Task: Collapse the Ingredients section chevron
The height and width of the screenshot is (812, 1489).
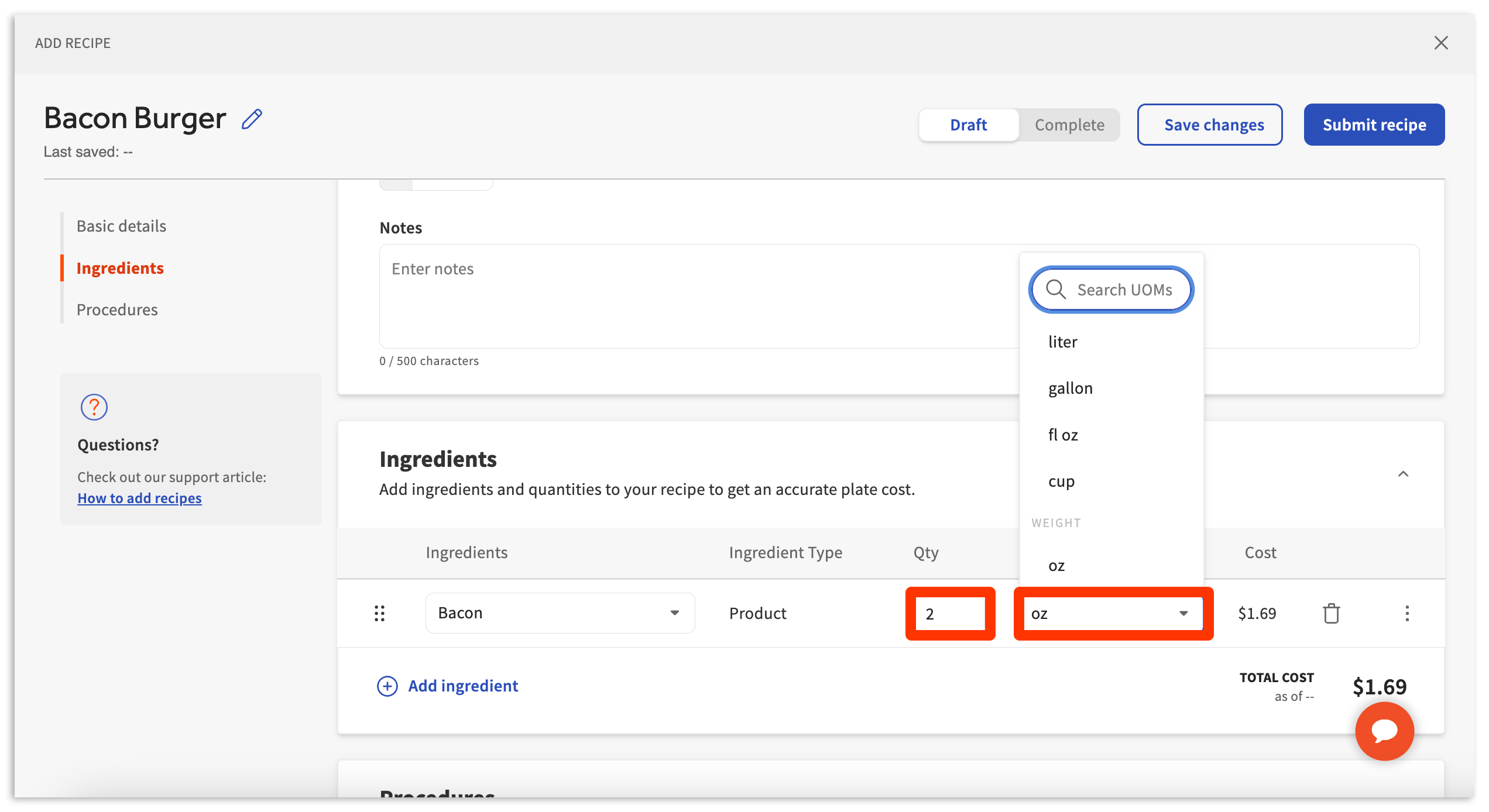Action: pos(1403,474)
